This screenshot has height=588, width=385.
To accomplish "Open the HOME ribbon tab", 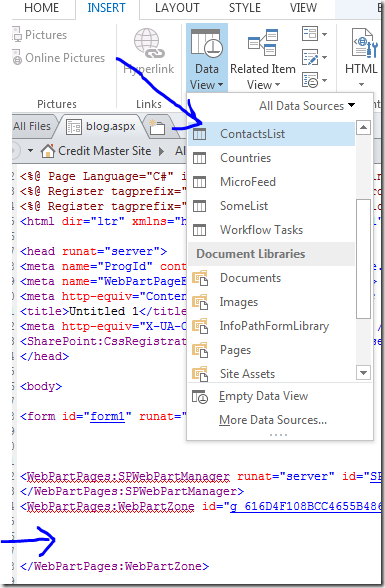I will coord(41,8).
